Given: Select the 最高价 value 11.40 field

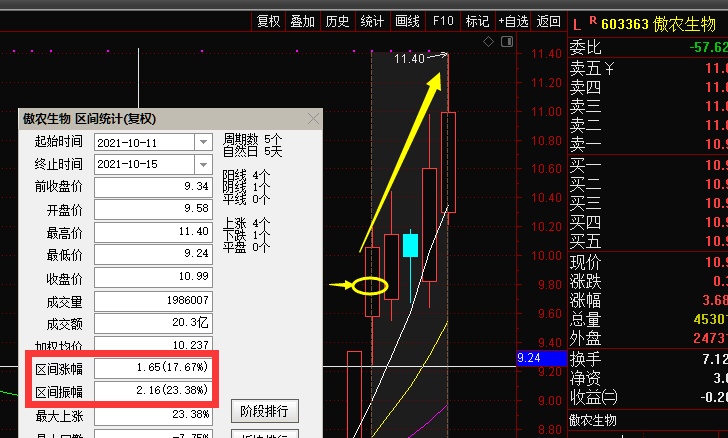Looking at the screenshot, I should [153, 232].
